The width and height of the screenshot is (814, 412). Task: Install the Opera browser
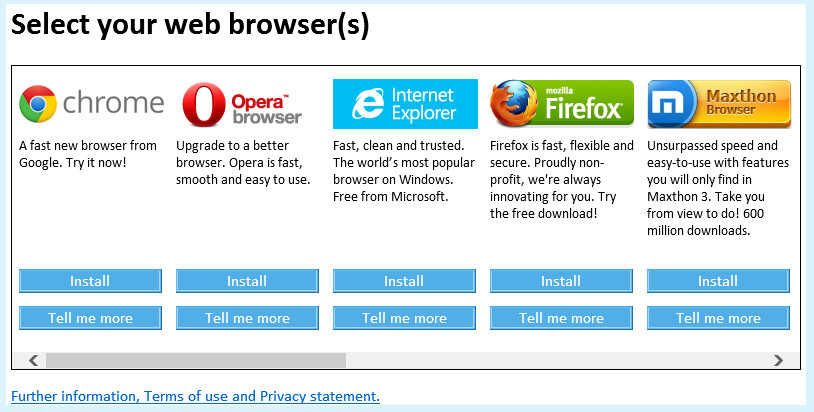click(x=247, y=281)
